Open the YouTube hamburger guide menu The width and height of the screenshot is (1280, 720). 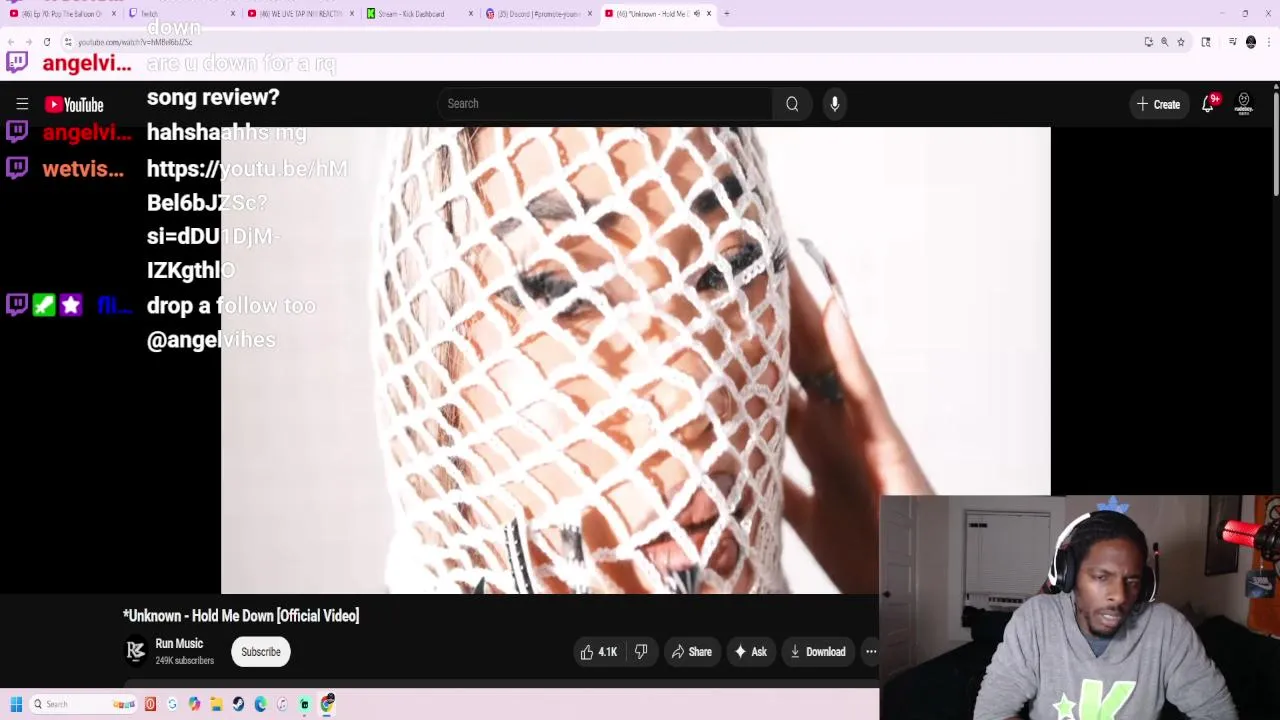tap(22, 104)
